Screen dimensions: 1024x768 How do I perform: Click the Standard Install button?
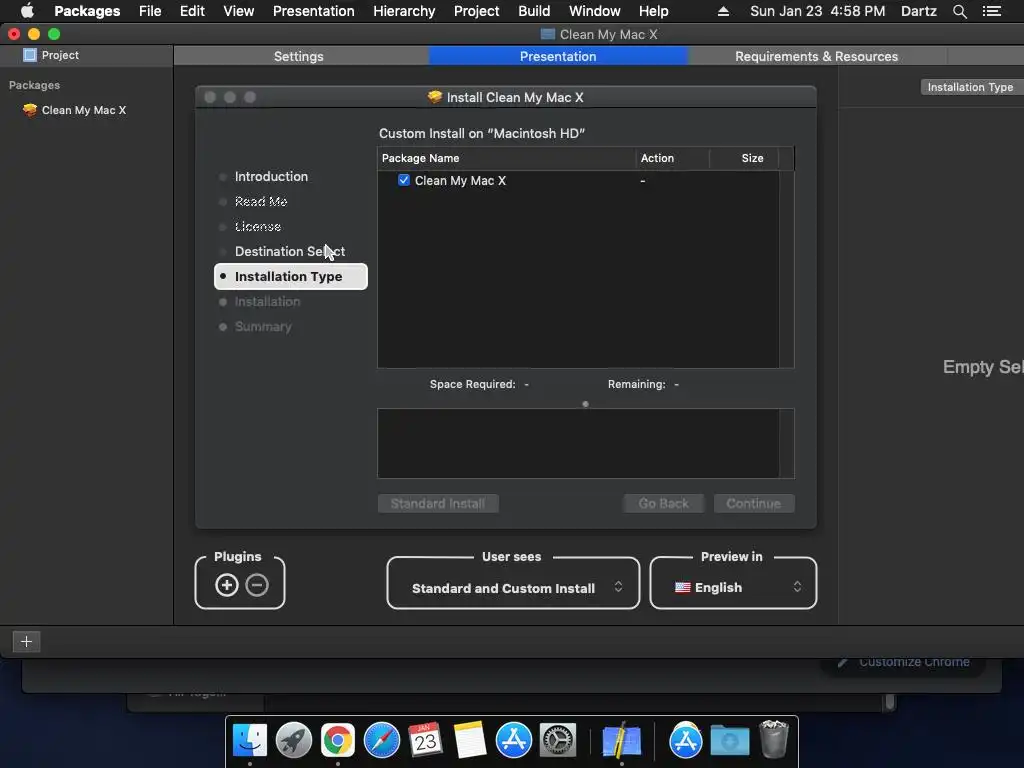438,504
